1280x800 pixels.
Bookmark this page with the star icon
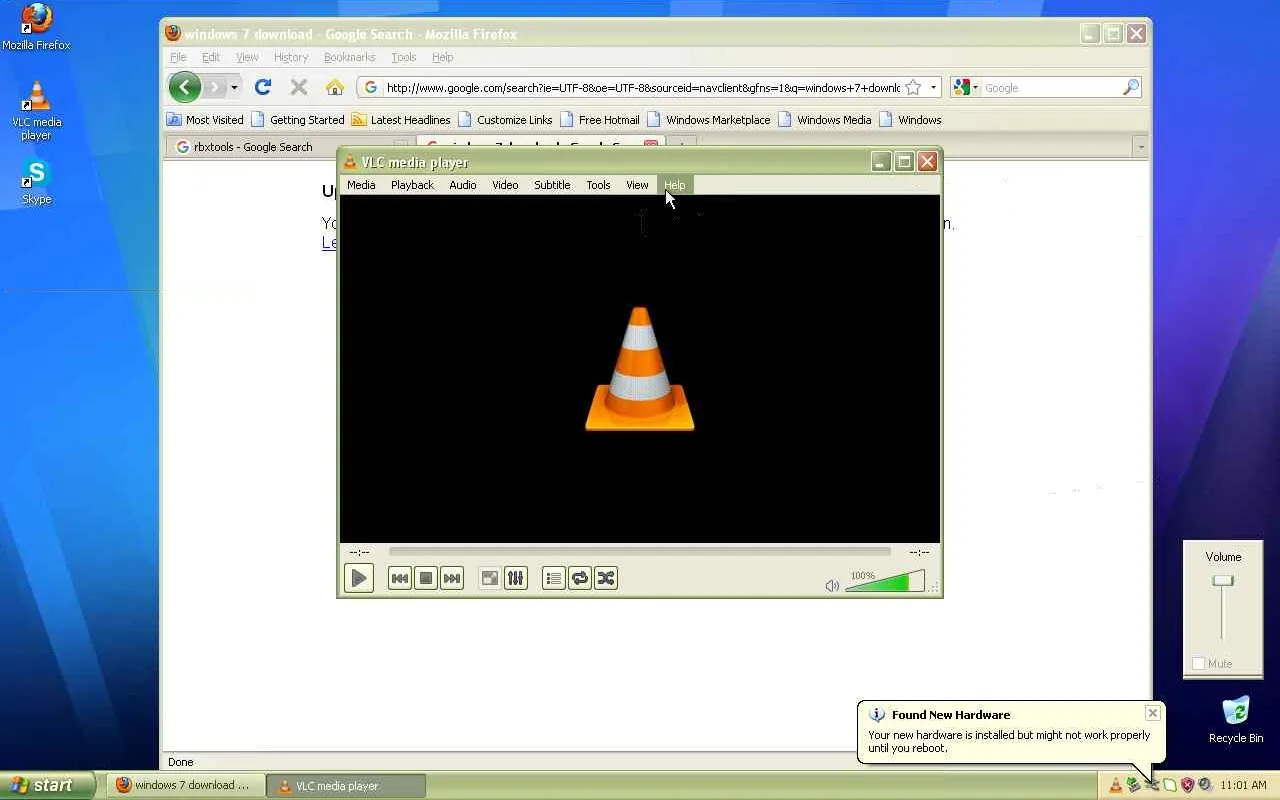coord(913,88)
